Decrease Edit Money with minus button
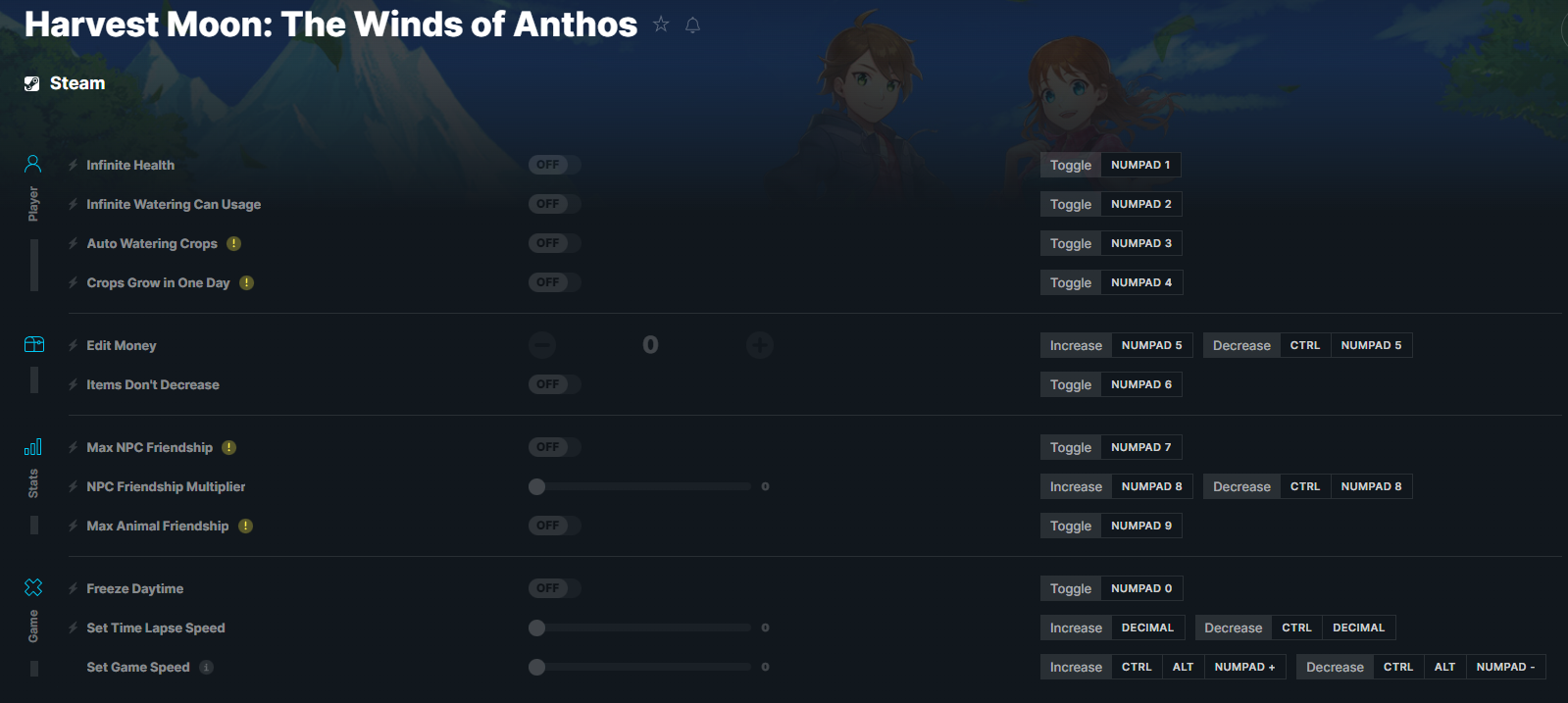 tap(542, 344)
